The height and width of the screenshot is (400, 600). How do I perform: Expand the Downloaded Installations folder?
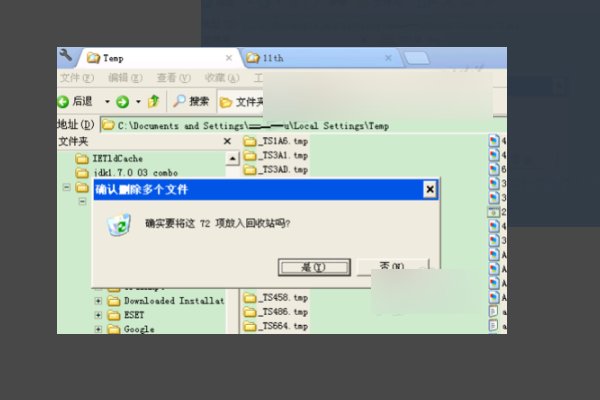tap(98, 301)
